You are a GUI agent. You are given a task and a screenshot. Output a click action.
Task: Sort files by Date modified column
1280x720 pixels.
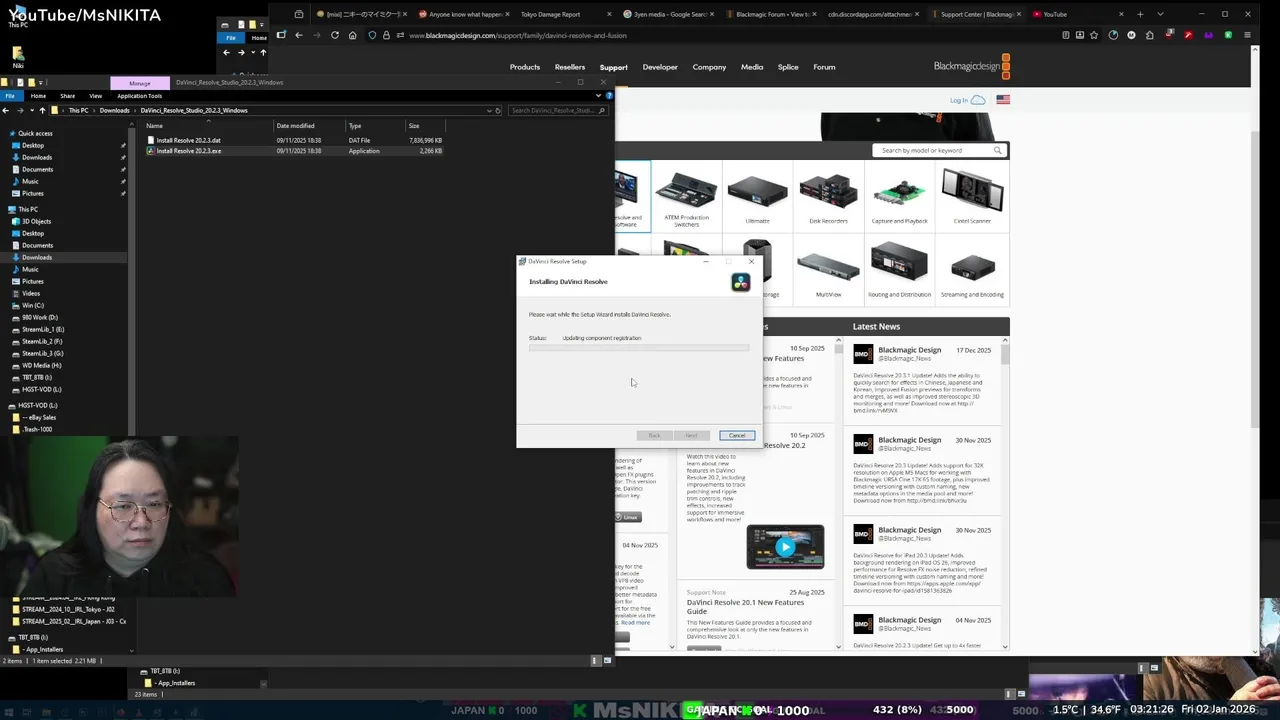(295, 126)
